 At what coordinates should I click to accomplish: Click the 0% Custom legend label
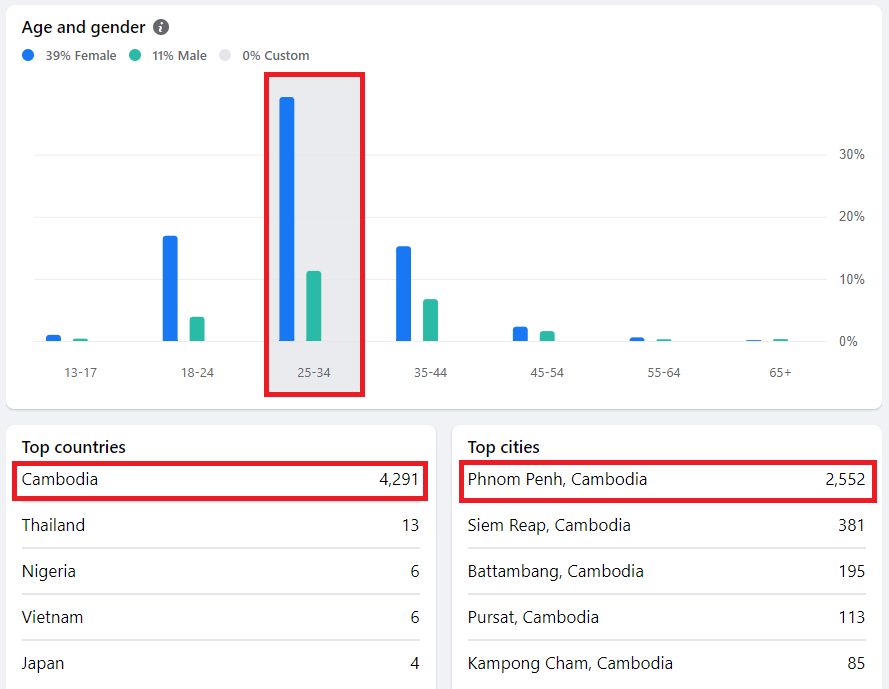click(x=276, y=56)
